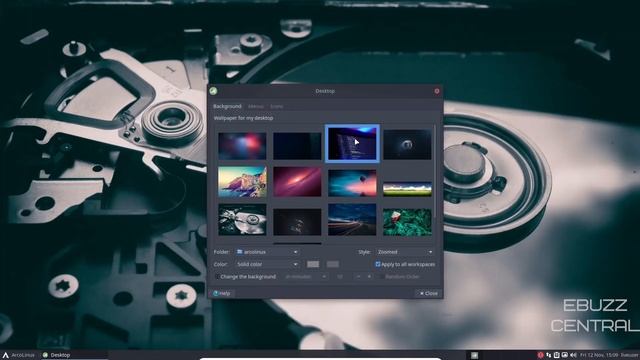
Task: Switch to the Background tab
Action: 227,106
